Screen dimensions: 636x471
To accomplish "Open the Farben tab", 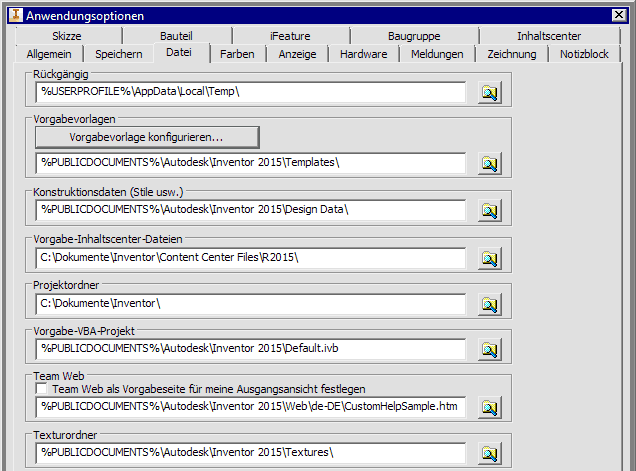I will point(237,54).
